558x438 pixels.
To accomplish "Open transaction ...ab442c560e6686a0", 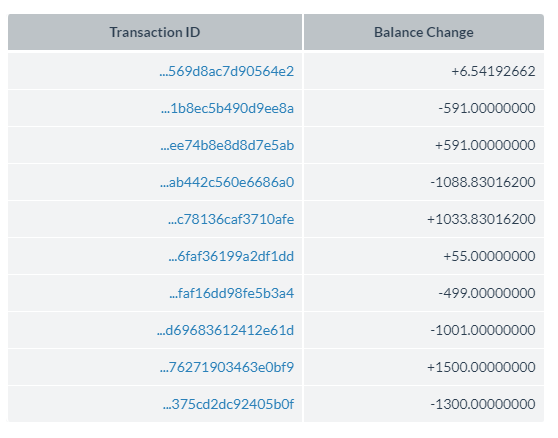I will point(227,182).
